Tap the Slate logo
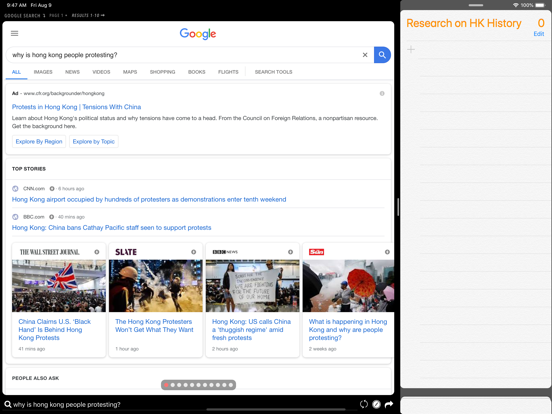This screenshot has height=414, width=552. pos(126,252)
